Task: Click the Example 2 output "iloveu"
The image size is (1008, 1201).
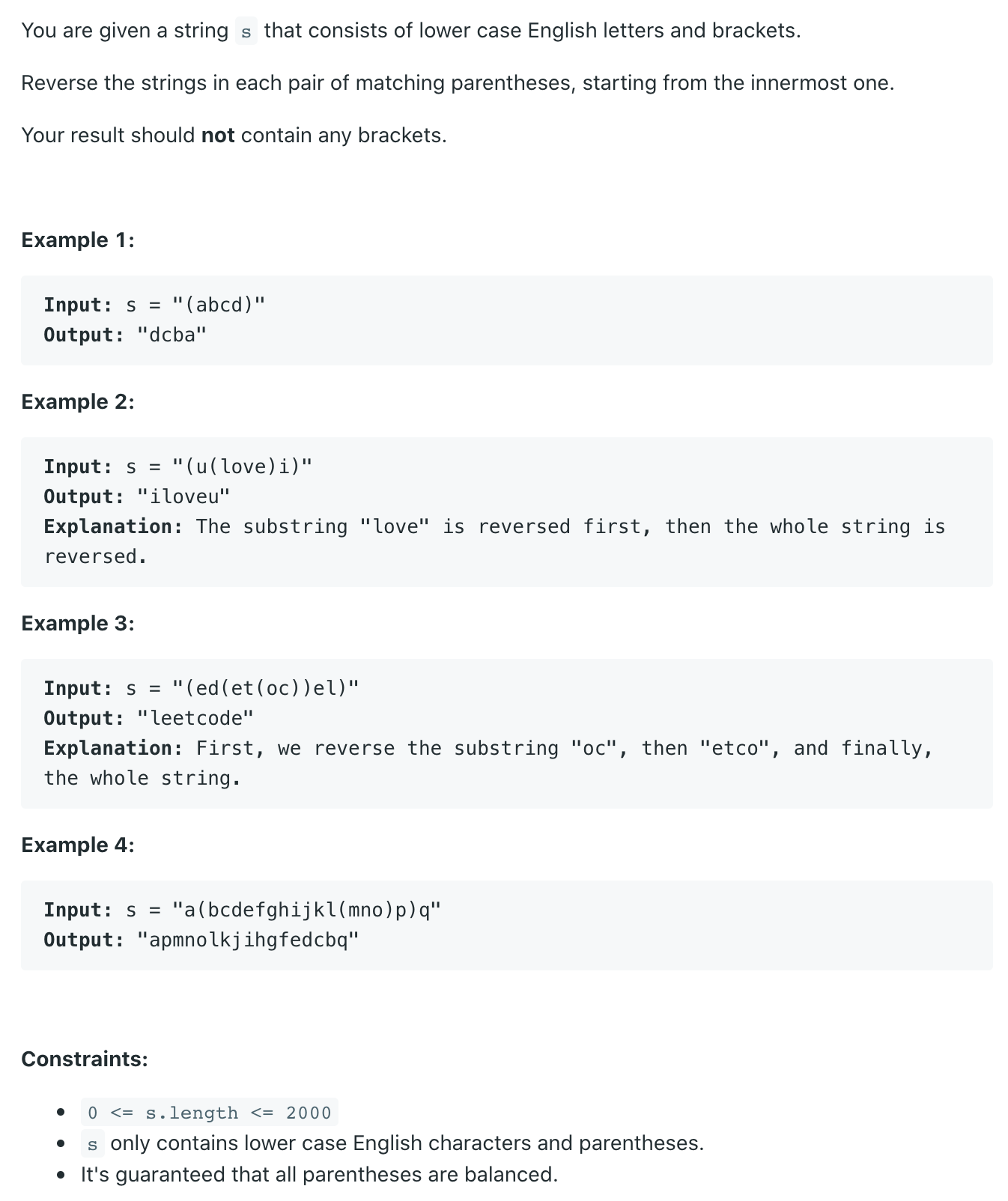Action: (x=183, y=496)
